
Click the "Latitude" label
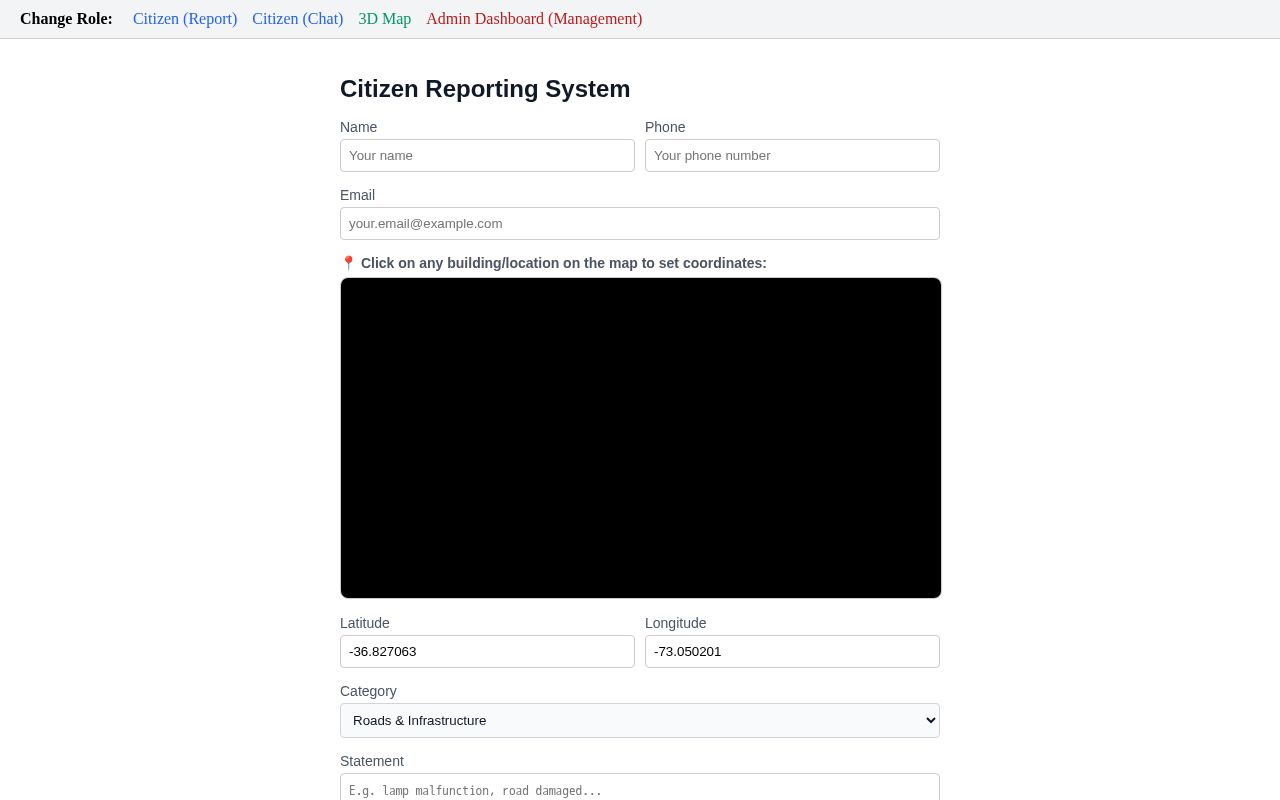pos(365,623)
